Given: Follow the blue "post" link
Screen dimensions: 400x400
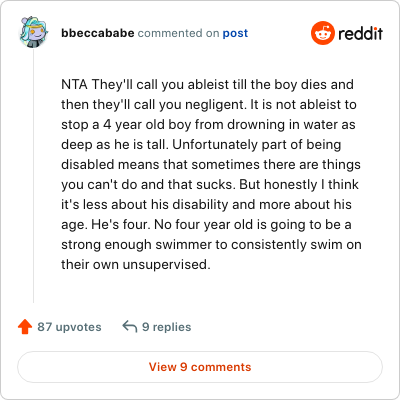Looking at the screenshot, I should point(235,33).
